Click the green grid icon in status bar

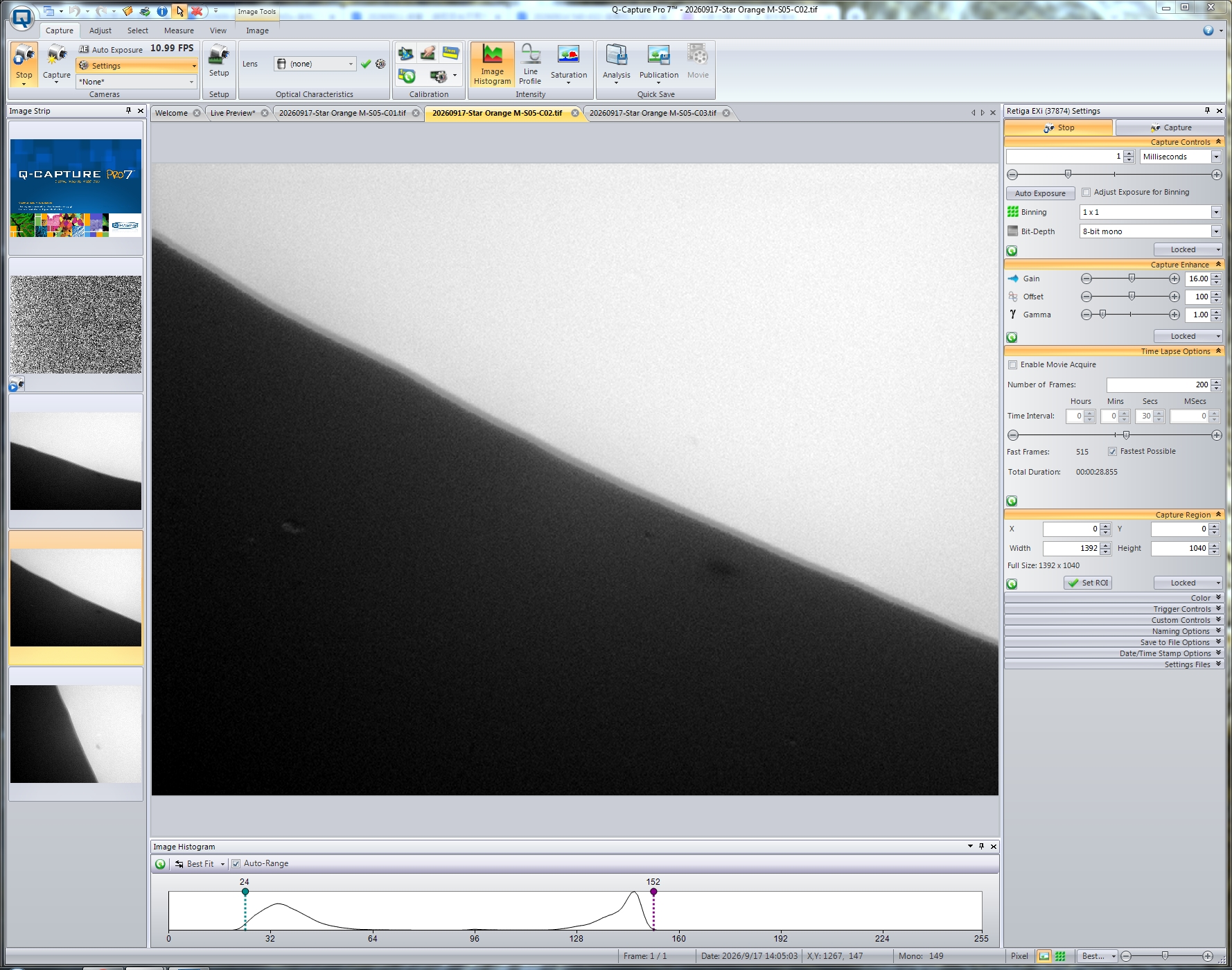1060,956
